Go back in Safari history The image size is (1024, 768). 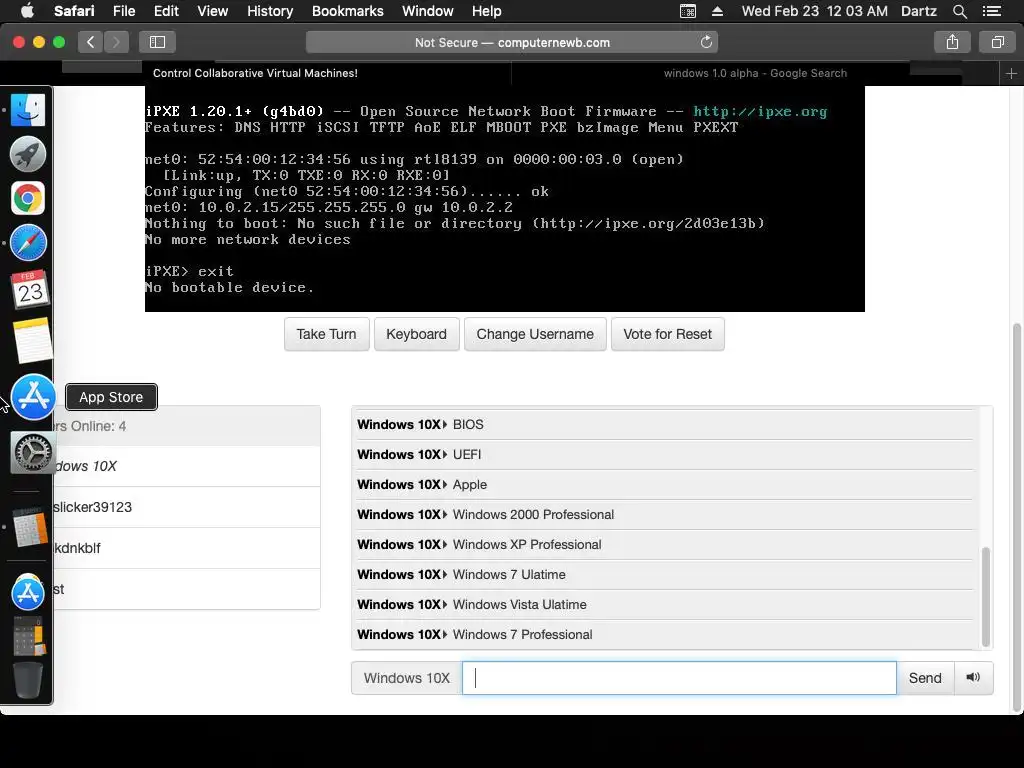coord(90,42)
